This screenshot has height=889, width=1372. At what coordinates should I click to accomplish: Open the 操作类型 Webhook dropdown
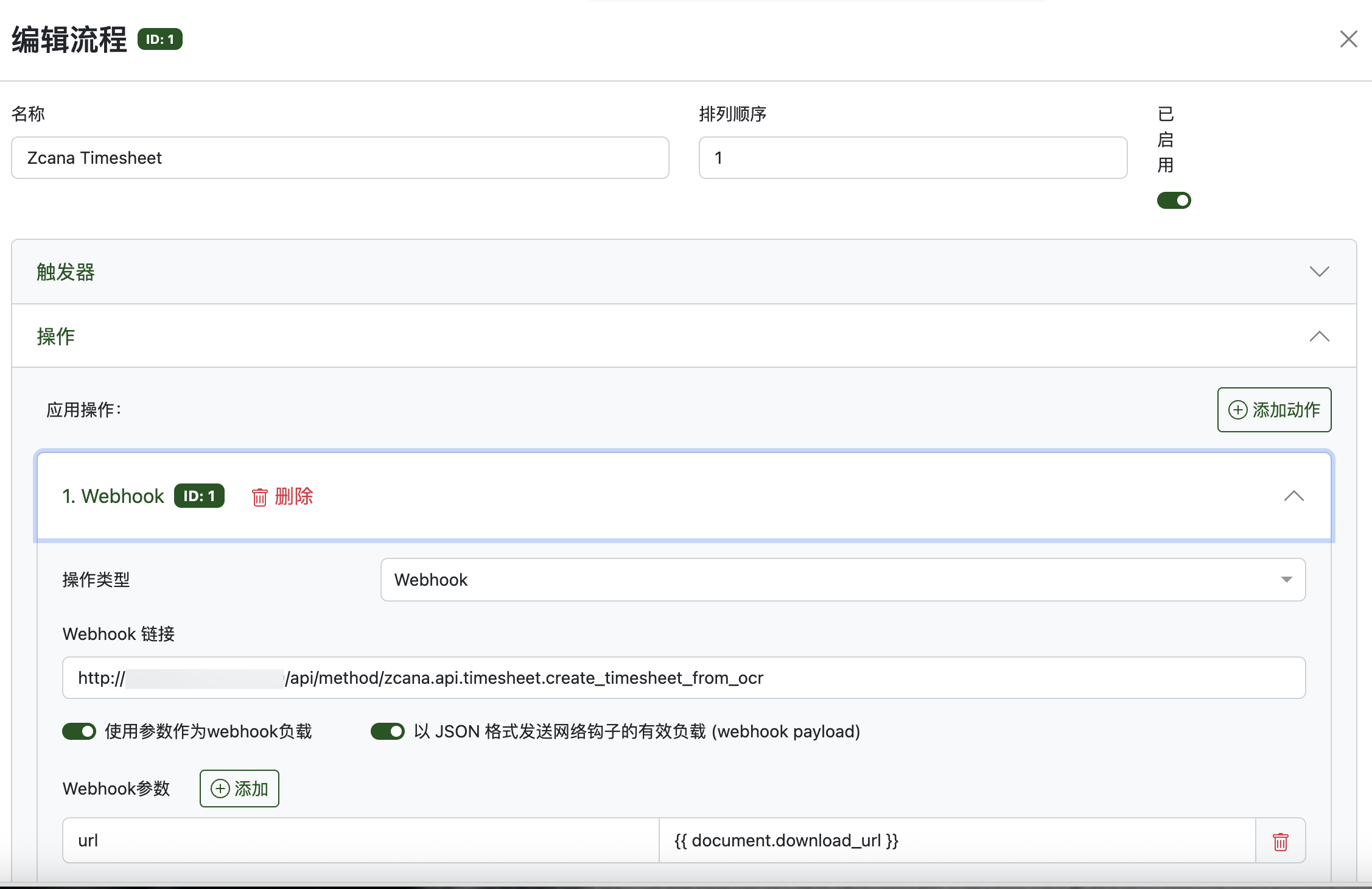pos(842,580)
